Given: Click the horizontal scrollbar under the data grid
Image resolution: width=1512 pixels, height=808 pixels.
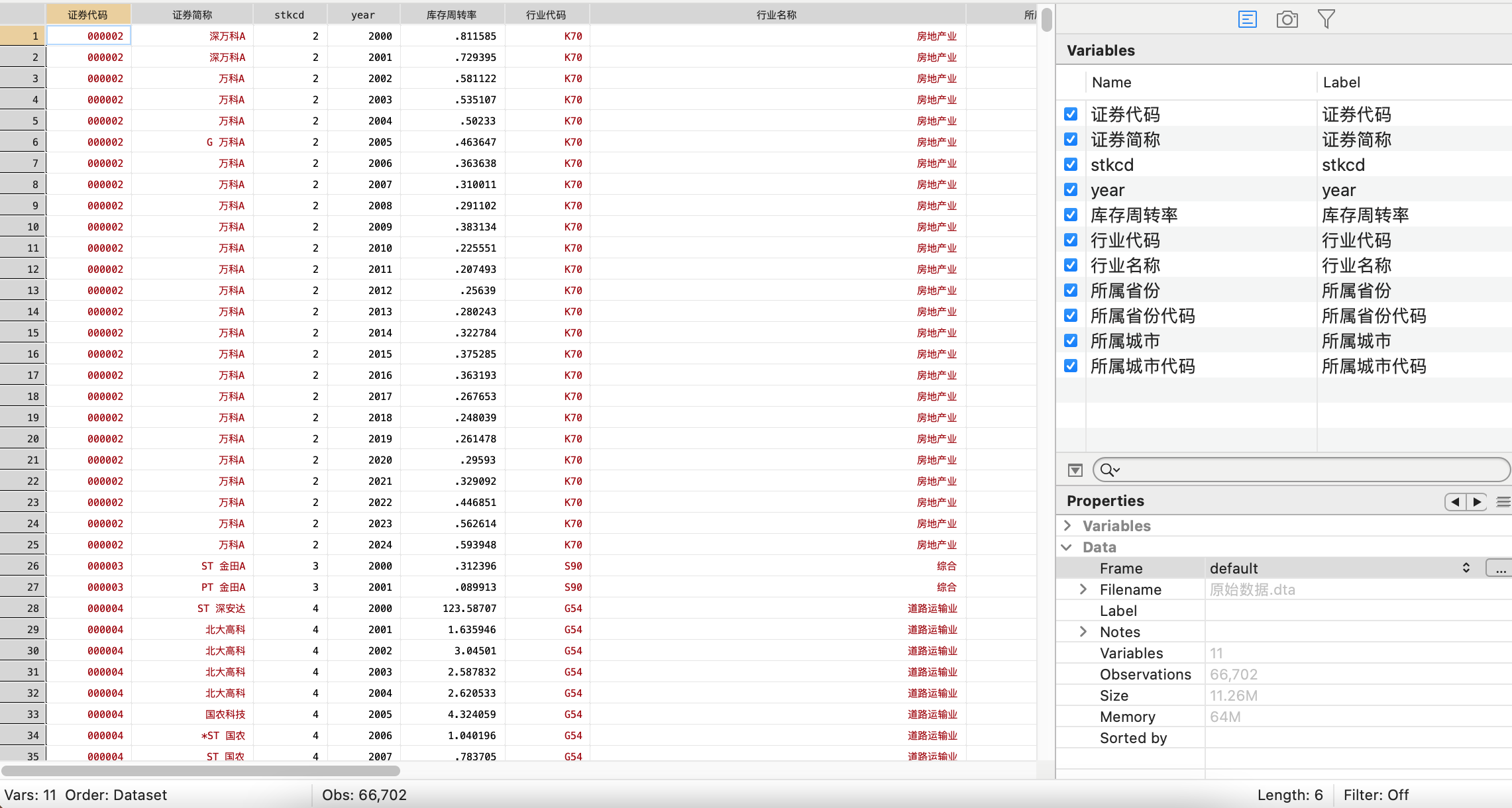Looking at the screenshot, I should pos(201,771).
